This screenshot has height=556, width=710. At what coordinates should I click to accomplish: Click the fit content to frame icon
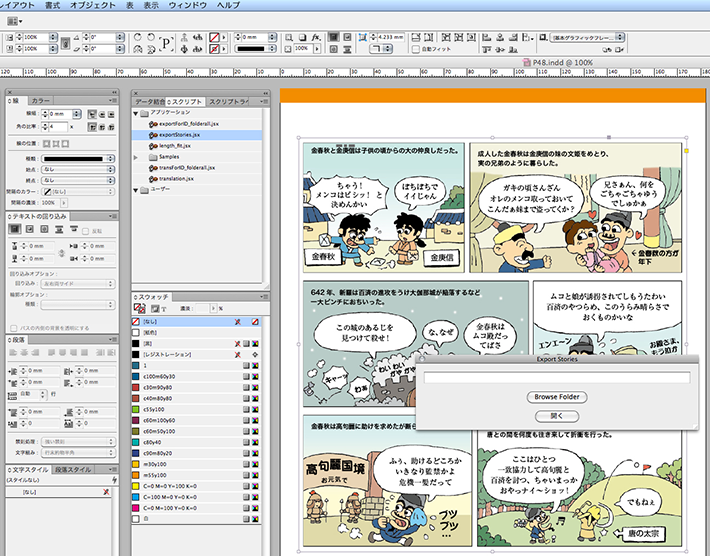tap(446, 37)
